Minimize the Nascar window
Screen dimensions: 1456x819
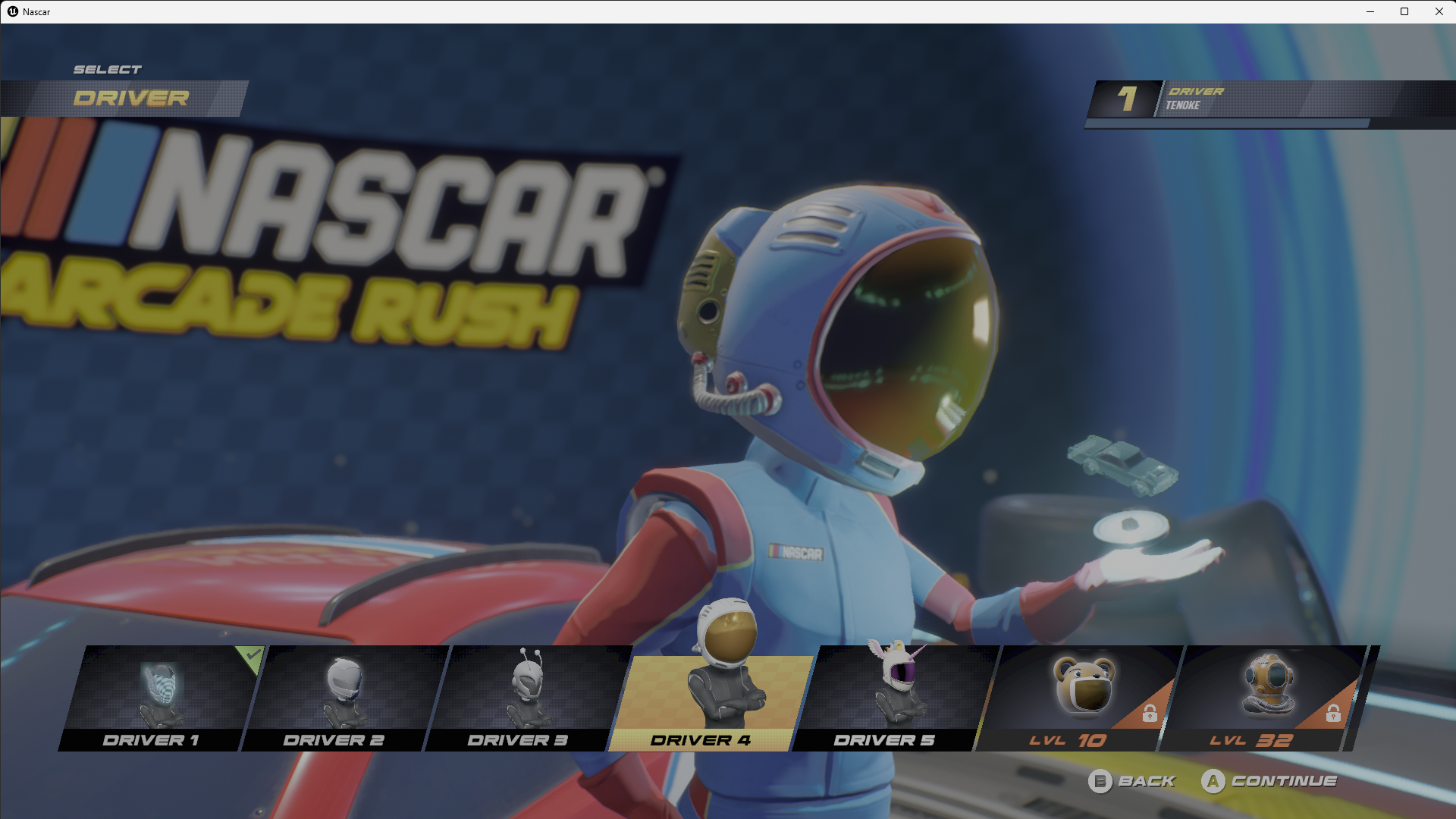point(1370,11)
